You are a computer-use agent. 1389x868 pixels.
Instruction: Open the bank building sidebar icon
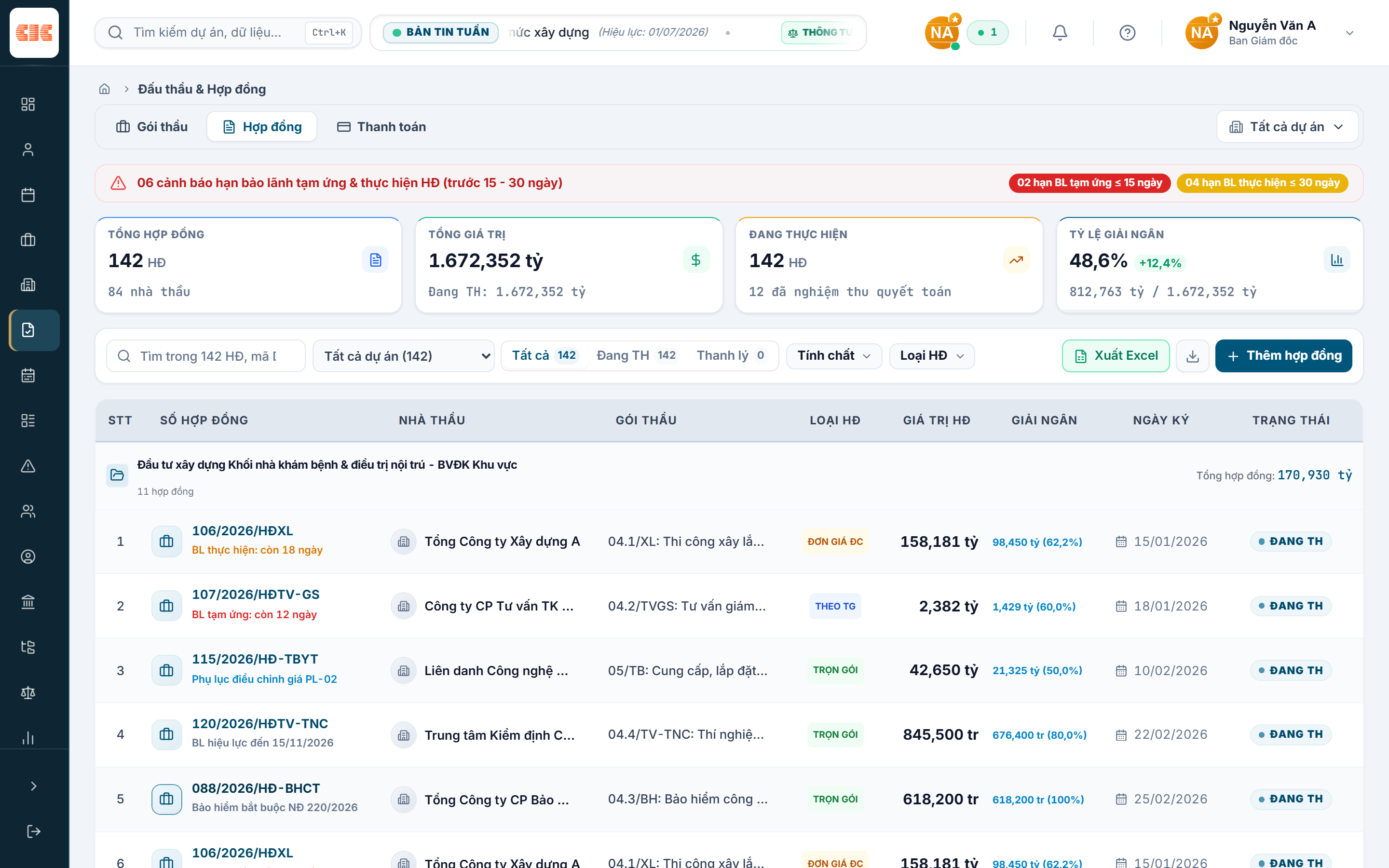pyautogui.click(x=28, y=602)
